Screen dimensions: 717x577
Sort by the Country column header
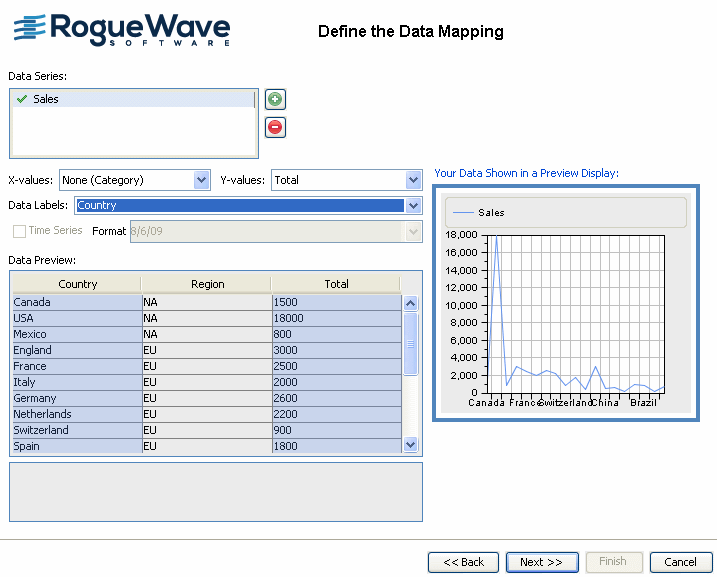[77, 284]
